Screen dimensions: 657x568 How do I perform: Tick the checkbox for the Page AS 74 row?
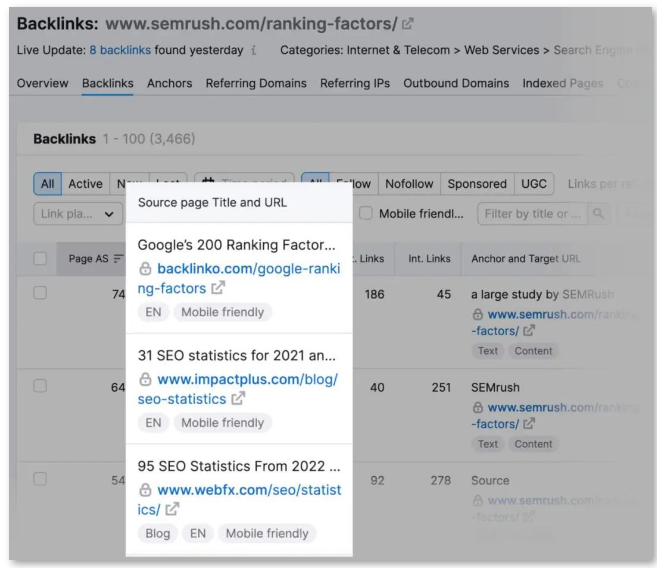[40, 293]
